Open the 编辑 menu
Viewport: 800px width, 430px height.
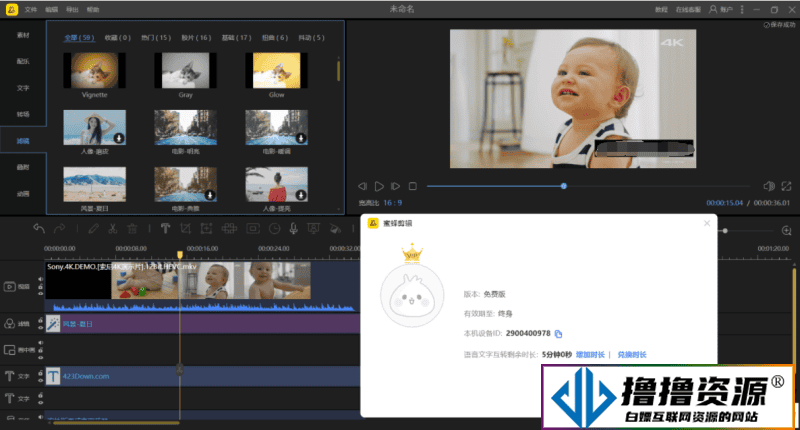pyautogui.click(x=52, y=10)
